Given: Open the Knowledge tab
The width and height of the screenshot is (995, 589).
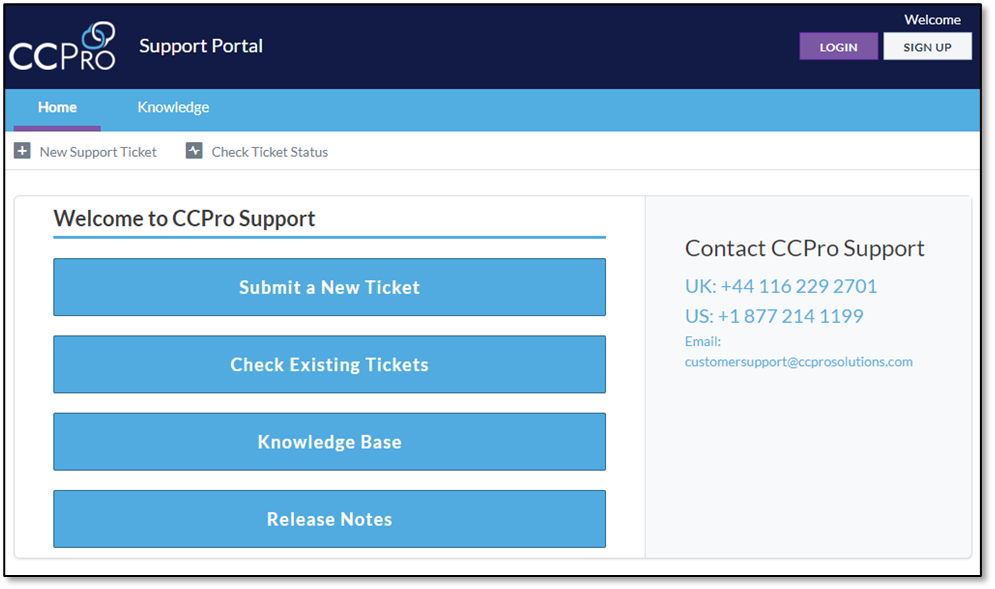Looking at the screenshot, I should pos(172,107).
